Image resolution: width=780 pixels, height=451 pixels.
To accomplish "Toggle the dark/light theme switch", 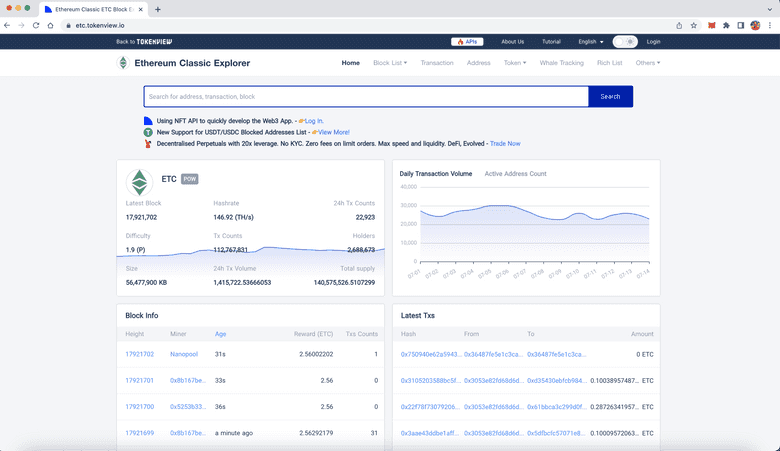I will pyautogui.click(x=625, y=42).
